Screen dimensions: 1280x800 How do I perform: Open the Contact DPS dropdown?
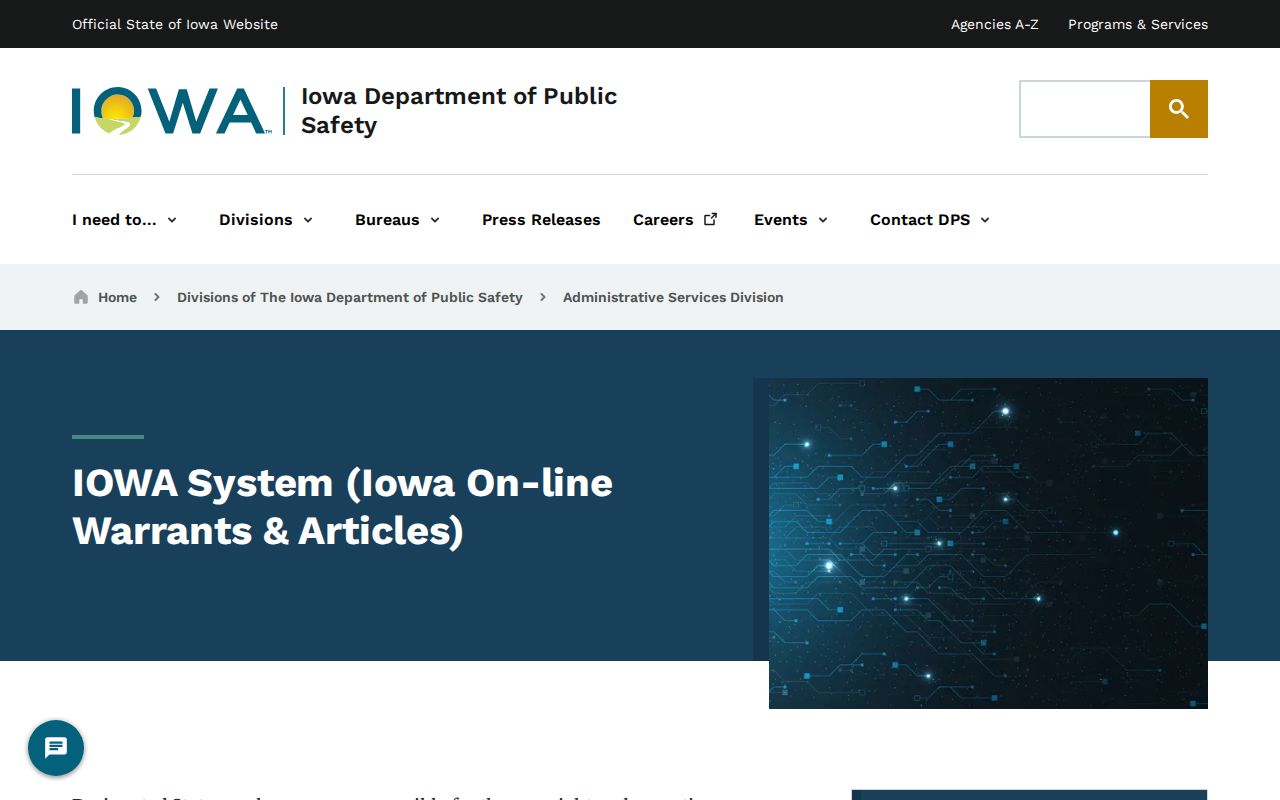click(x=930, y=220)
